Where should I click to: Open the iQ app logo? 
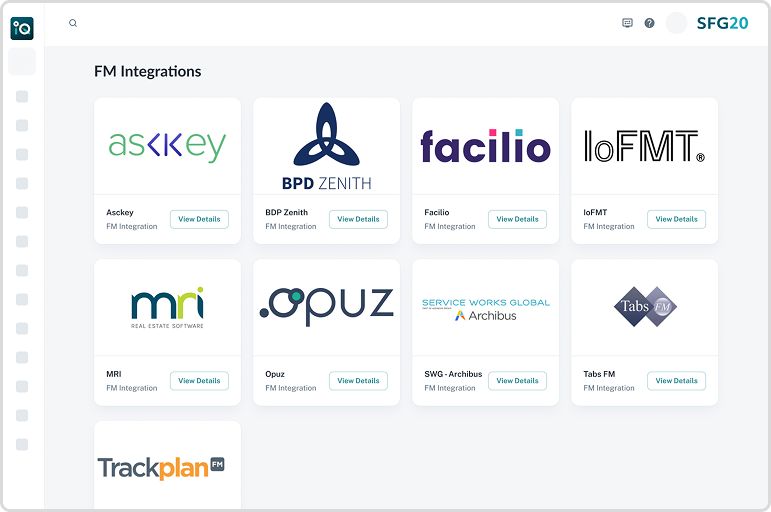(x=22, y=28)
